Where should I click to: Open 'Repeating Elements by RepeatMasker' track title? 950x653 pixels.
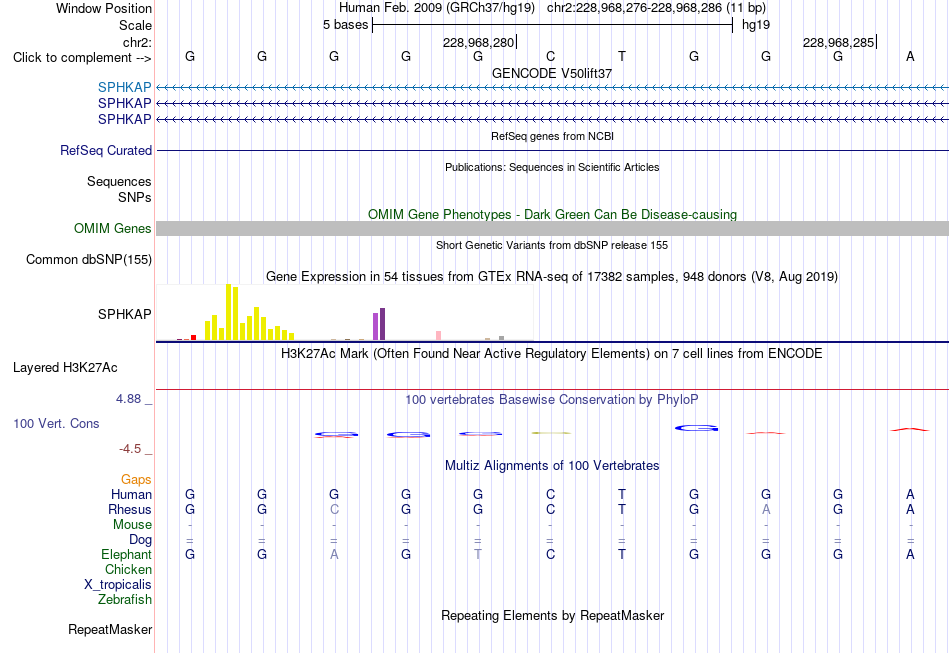(552, 616)
